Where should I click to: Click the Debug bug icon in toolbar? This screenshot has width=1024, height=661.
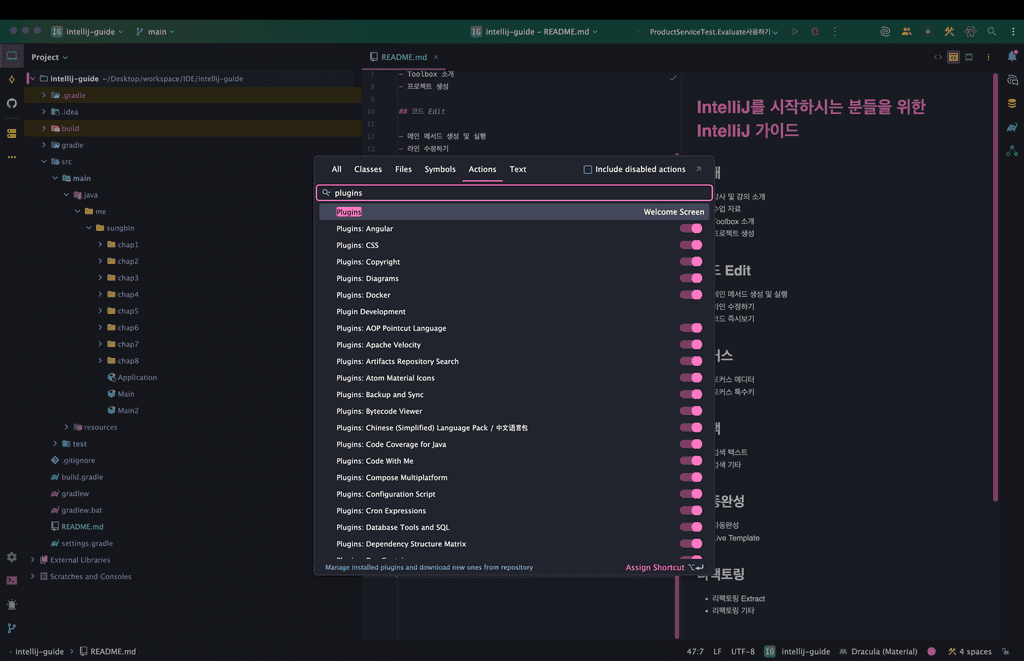click(814, 32)
